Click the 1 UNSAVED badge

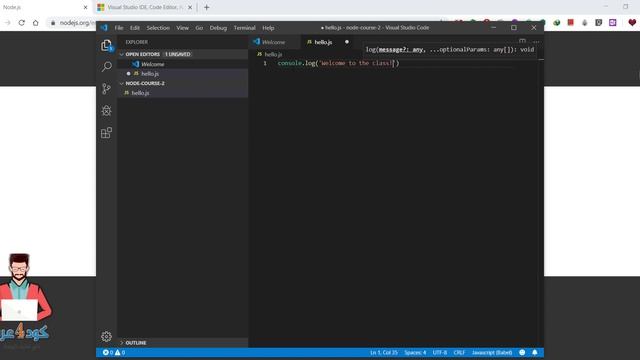point(178,54)
